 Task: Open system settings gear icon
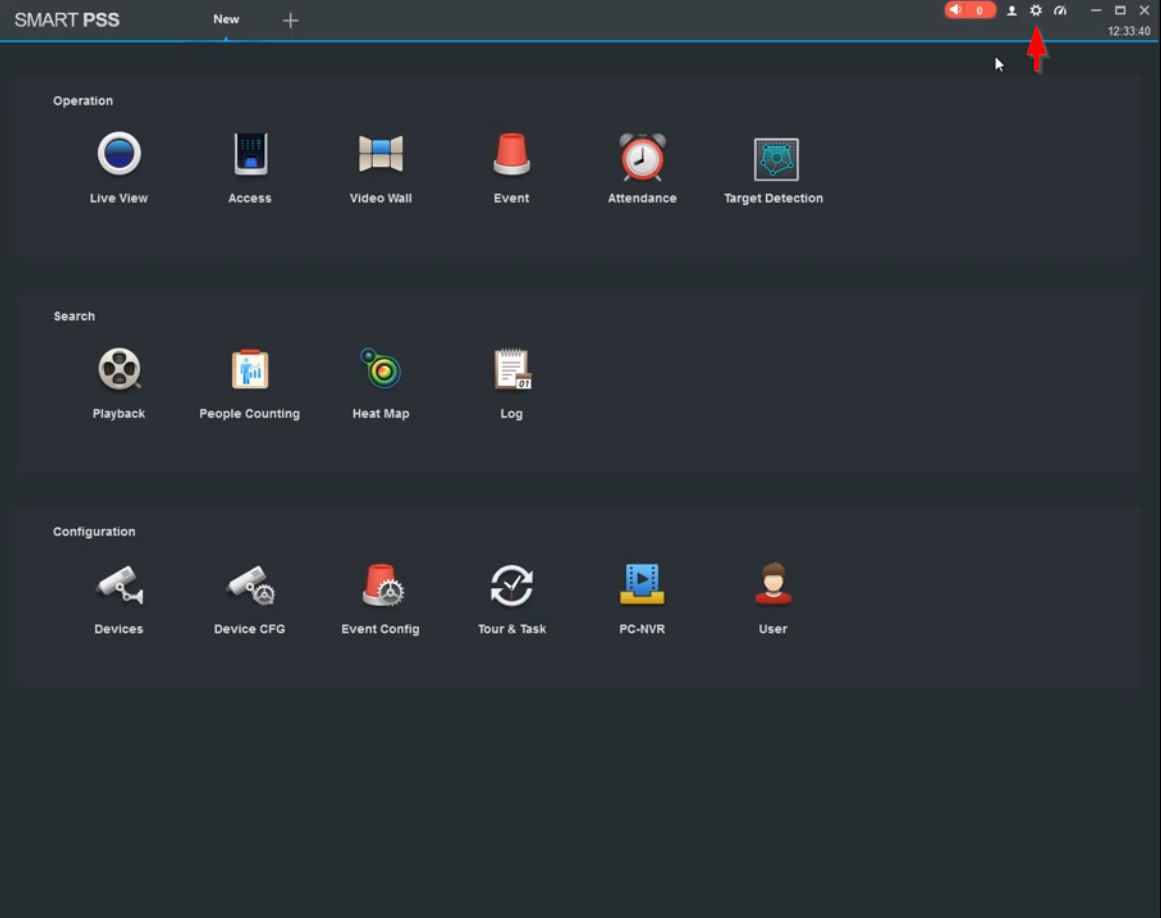coord(1036,10)
